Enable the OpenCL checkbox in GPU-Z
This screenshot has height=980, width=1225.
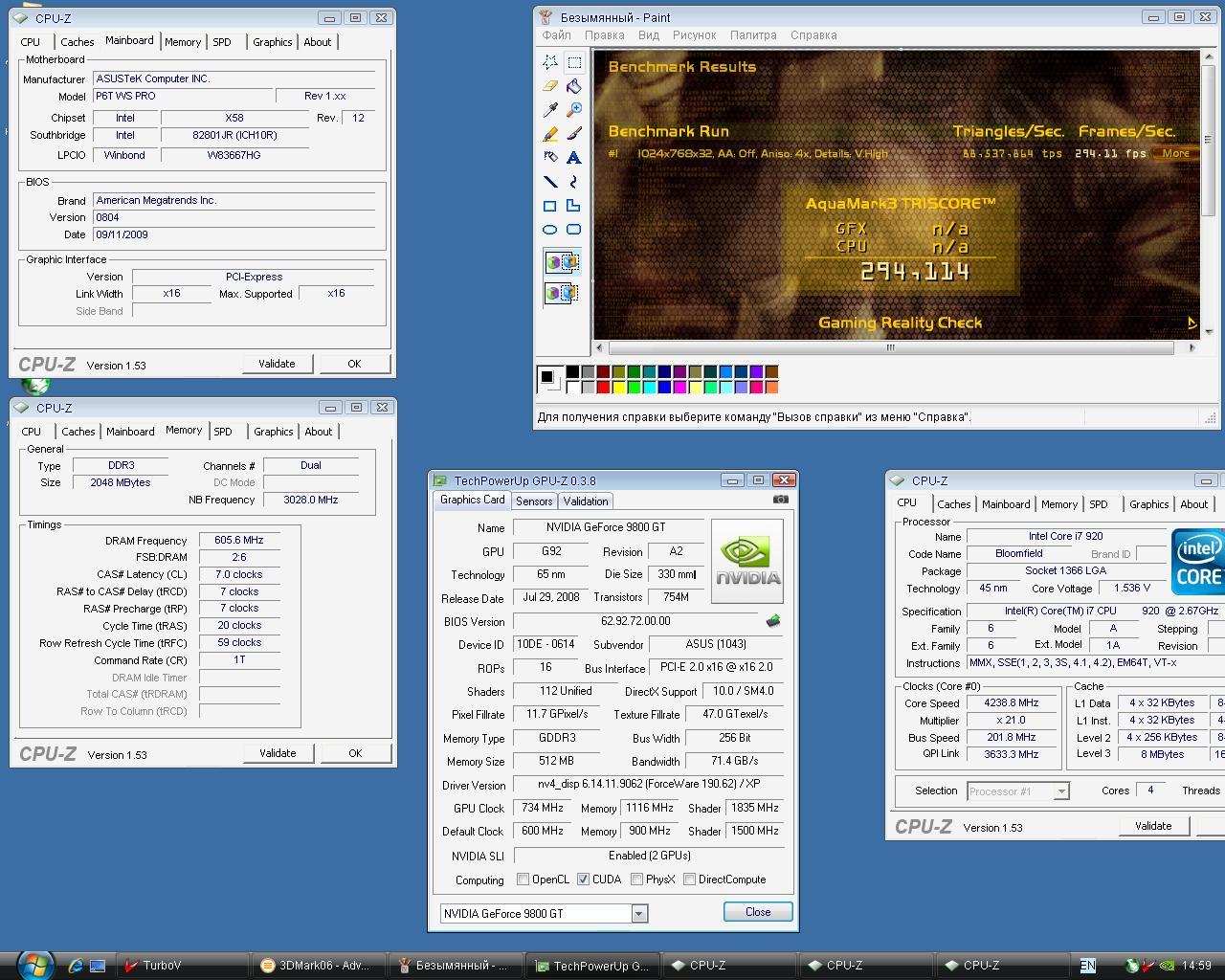point(523,880)
